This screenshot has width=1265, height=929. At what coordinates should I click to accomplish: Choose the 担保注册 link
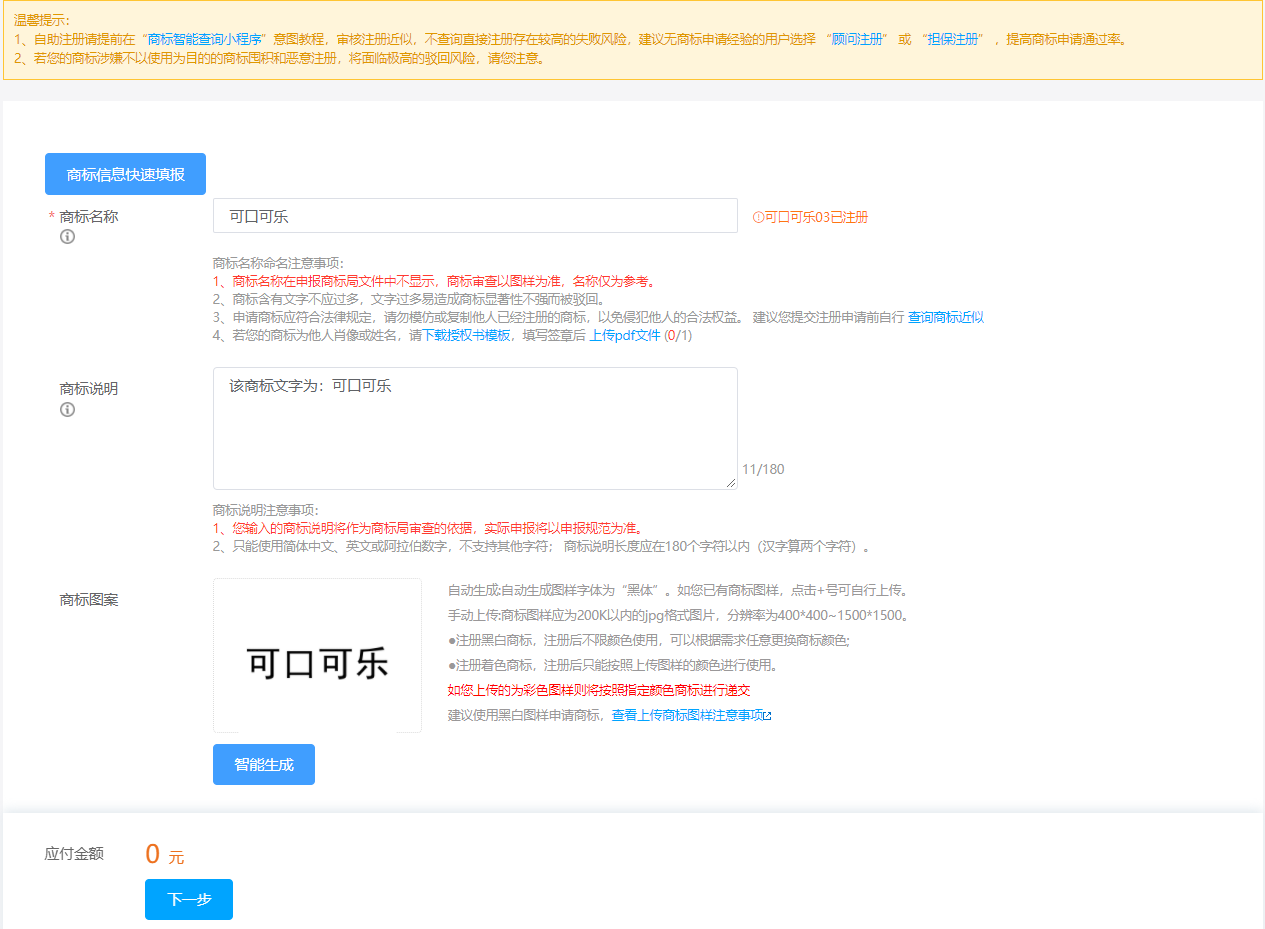[x=952, y=40]
